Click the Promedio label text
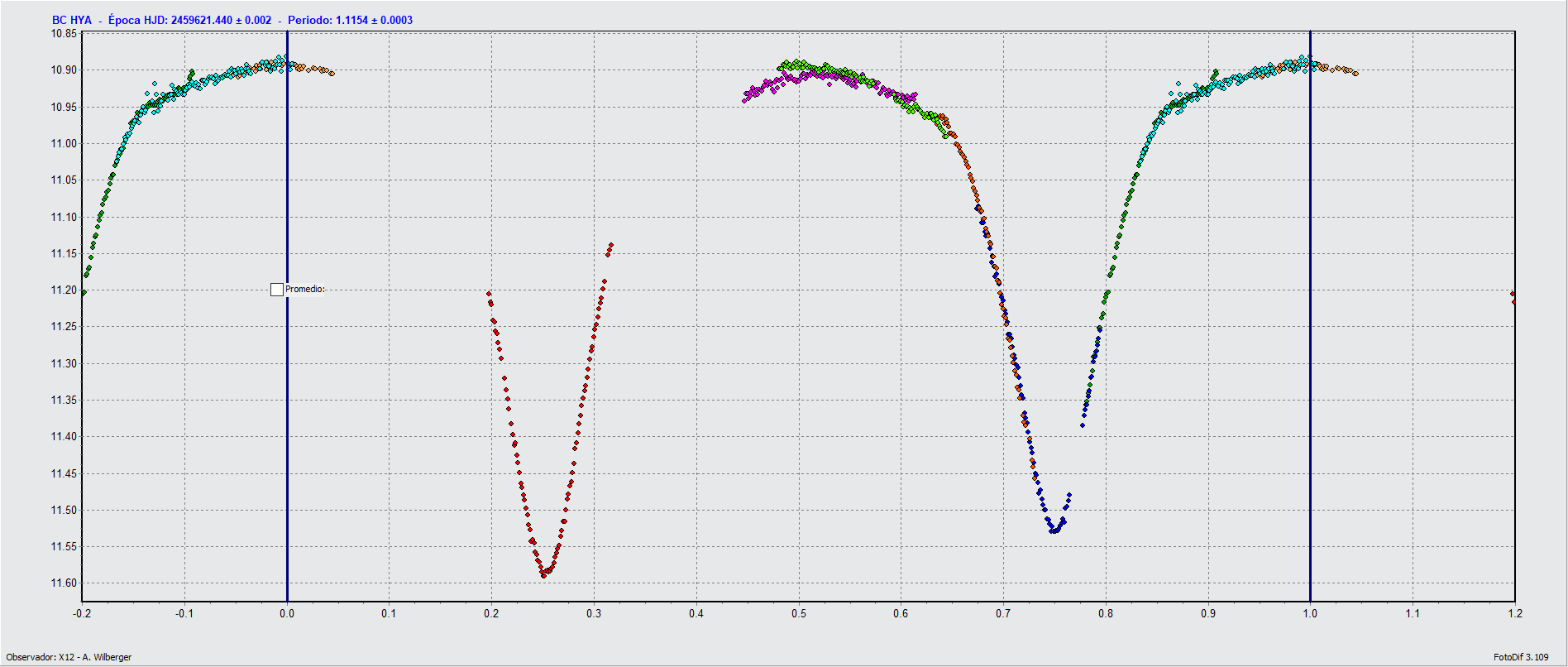 305,289
